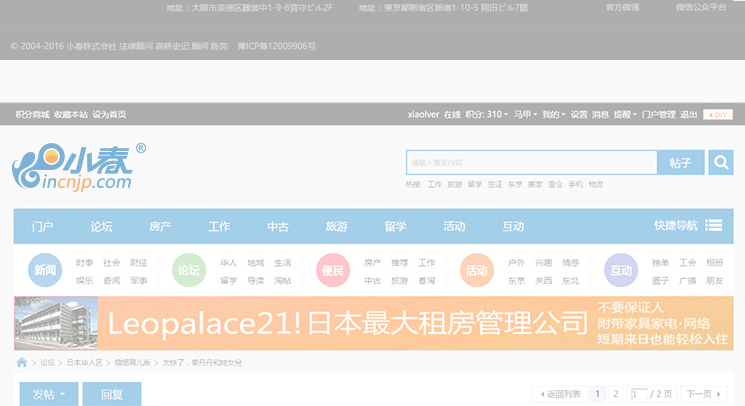Screen dimensions: 745x406
Task: Click 日本华人区 breadcrumb link
Action: coord(85,362)
